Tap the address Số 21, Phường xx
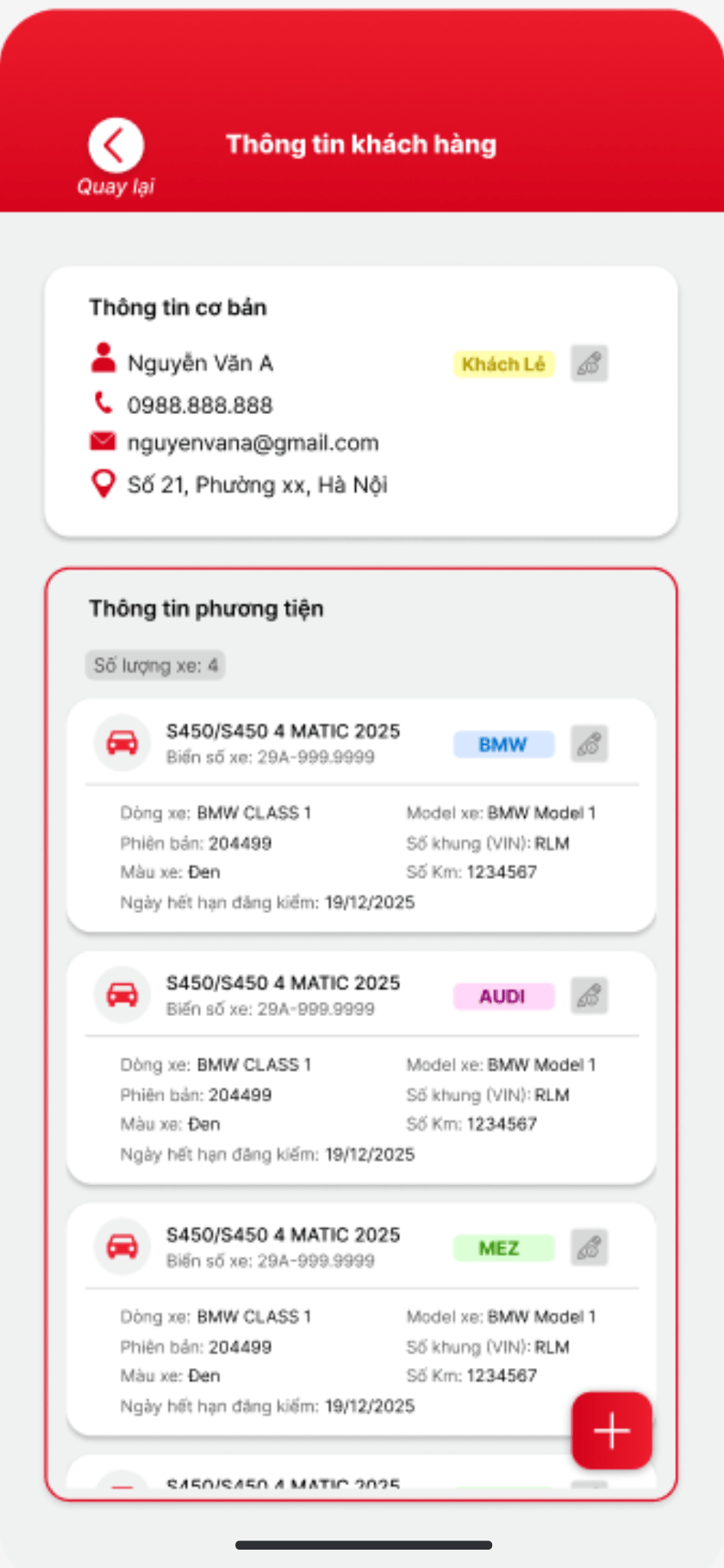Screen dimensions: 724x1568 [x=257, y=485]
